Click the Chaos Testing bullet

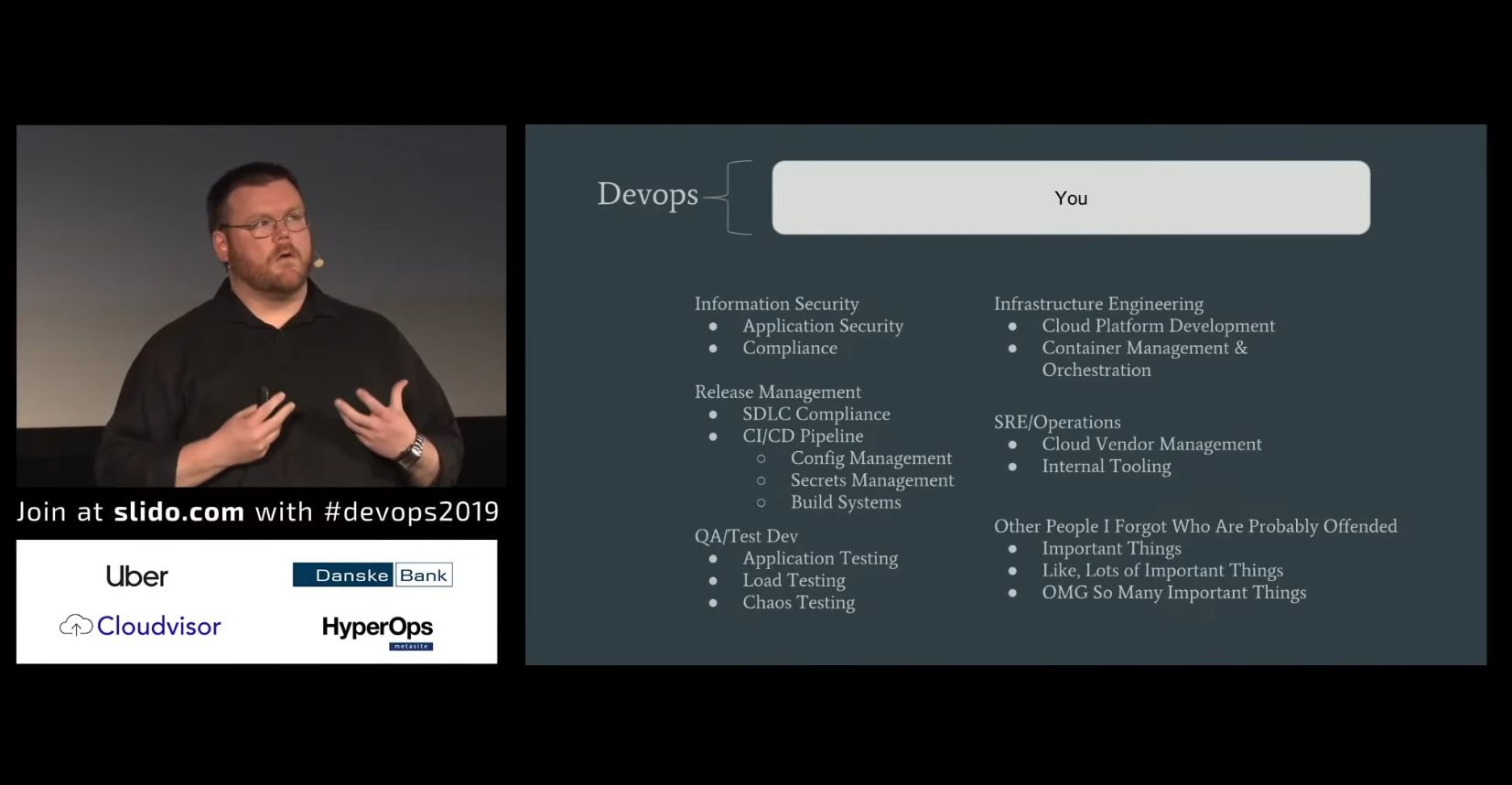coord(798,603)
